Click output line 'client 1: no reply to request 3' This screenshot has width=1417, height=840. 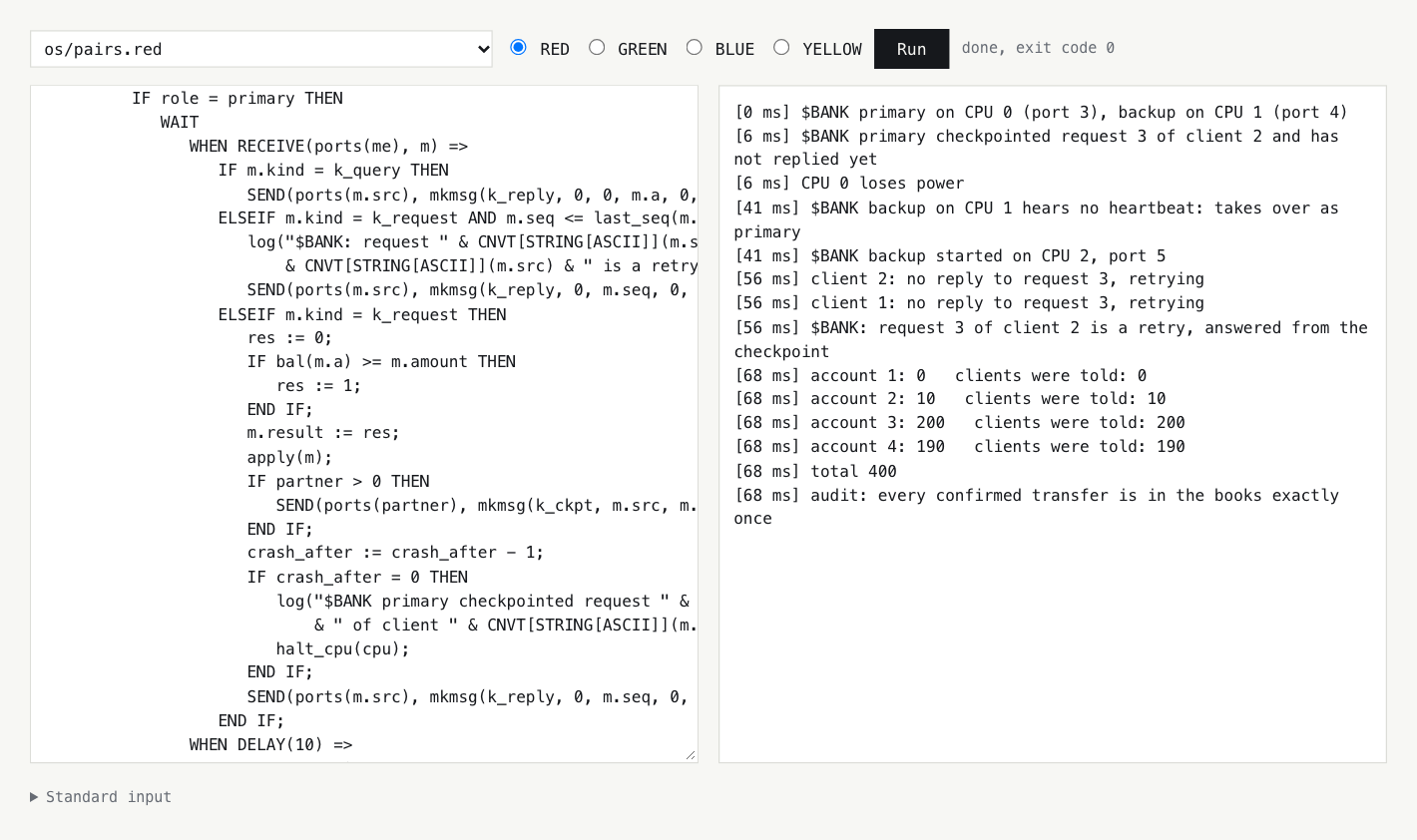coord(969,303)
